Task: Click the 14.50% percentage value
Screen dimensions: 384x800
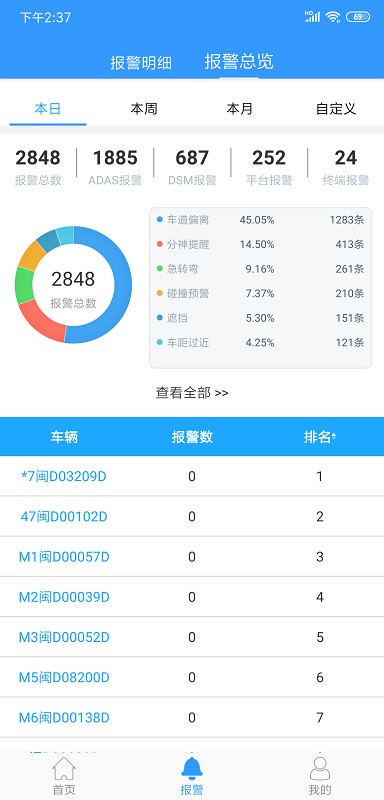Action: click(257, 244)
